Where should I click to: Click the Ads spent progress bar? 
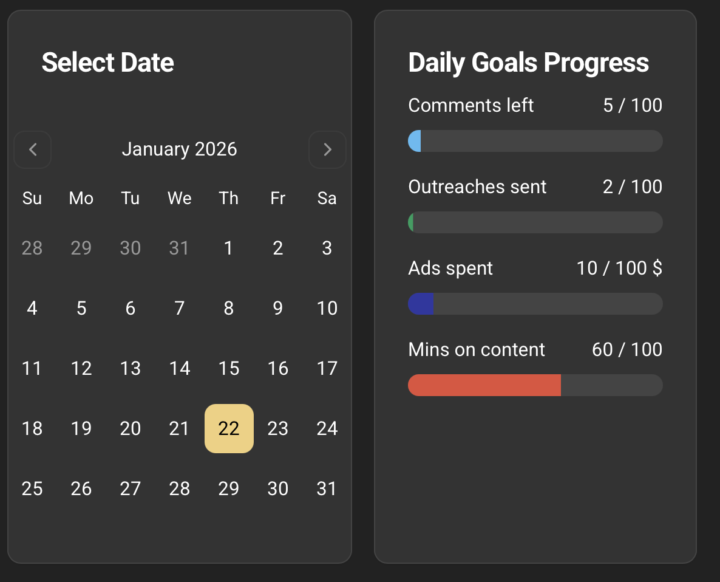tap(535, 304)
